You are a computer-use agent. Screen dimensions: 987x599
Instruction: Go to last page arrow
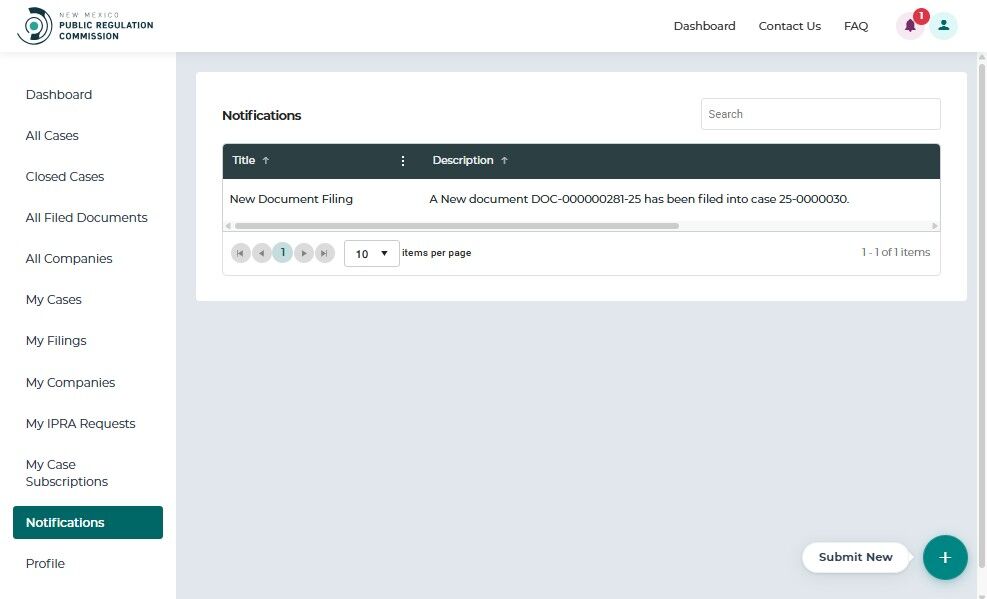(324, 253)
